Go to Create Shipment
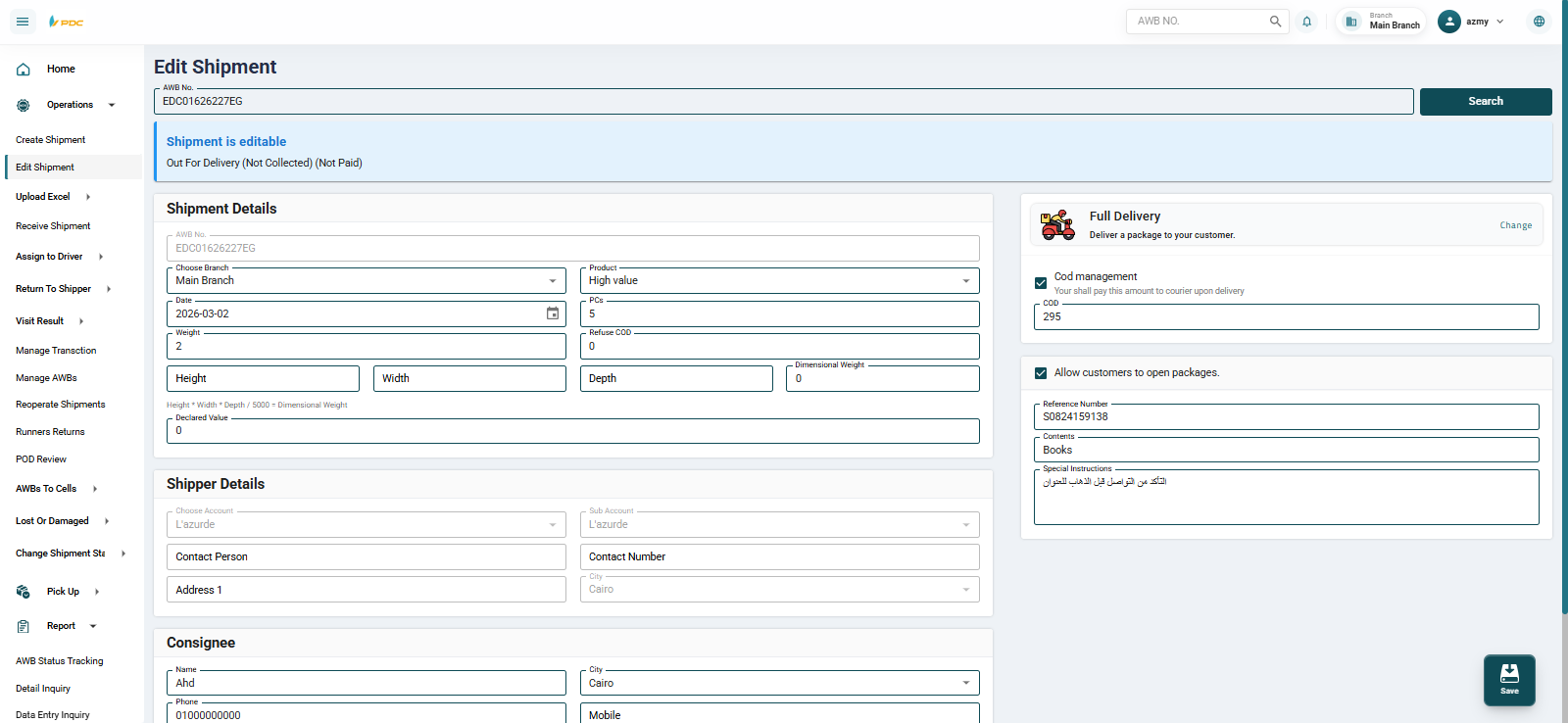Image resolution: width=1568 pixels, height=723 pixels. pos(50,140)
